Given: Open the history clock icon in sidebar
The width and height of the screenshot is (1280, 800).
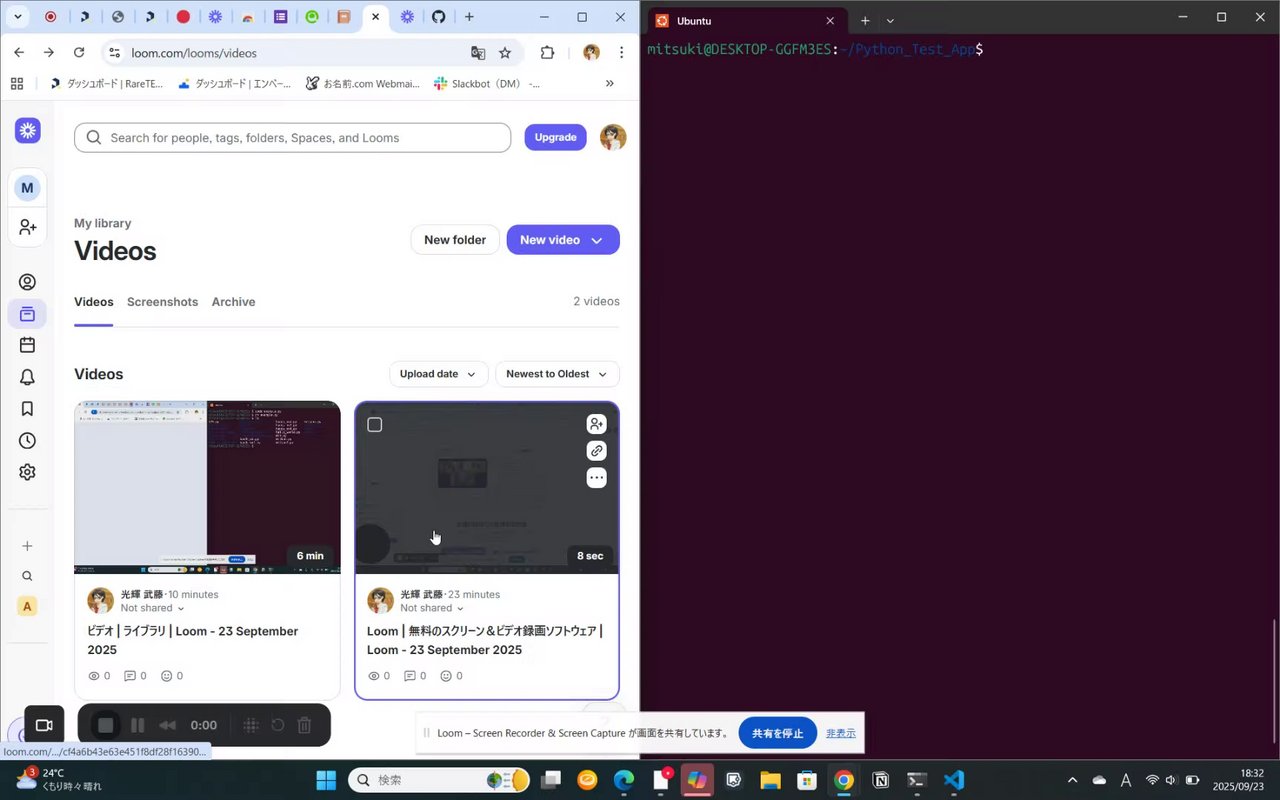Looking at the screenshot, I should coord(27,441).
